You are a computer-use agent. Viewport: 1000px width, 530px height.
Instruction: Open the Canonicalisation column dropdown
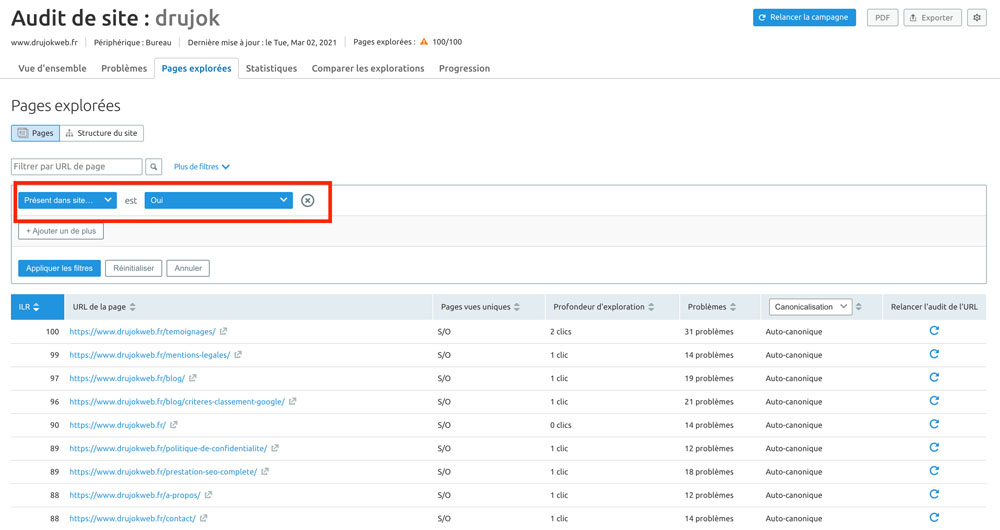pos(811,307)
